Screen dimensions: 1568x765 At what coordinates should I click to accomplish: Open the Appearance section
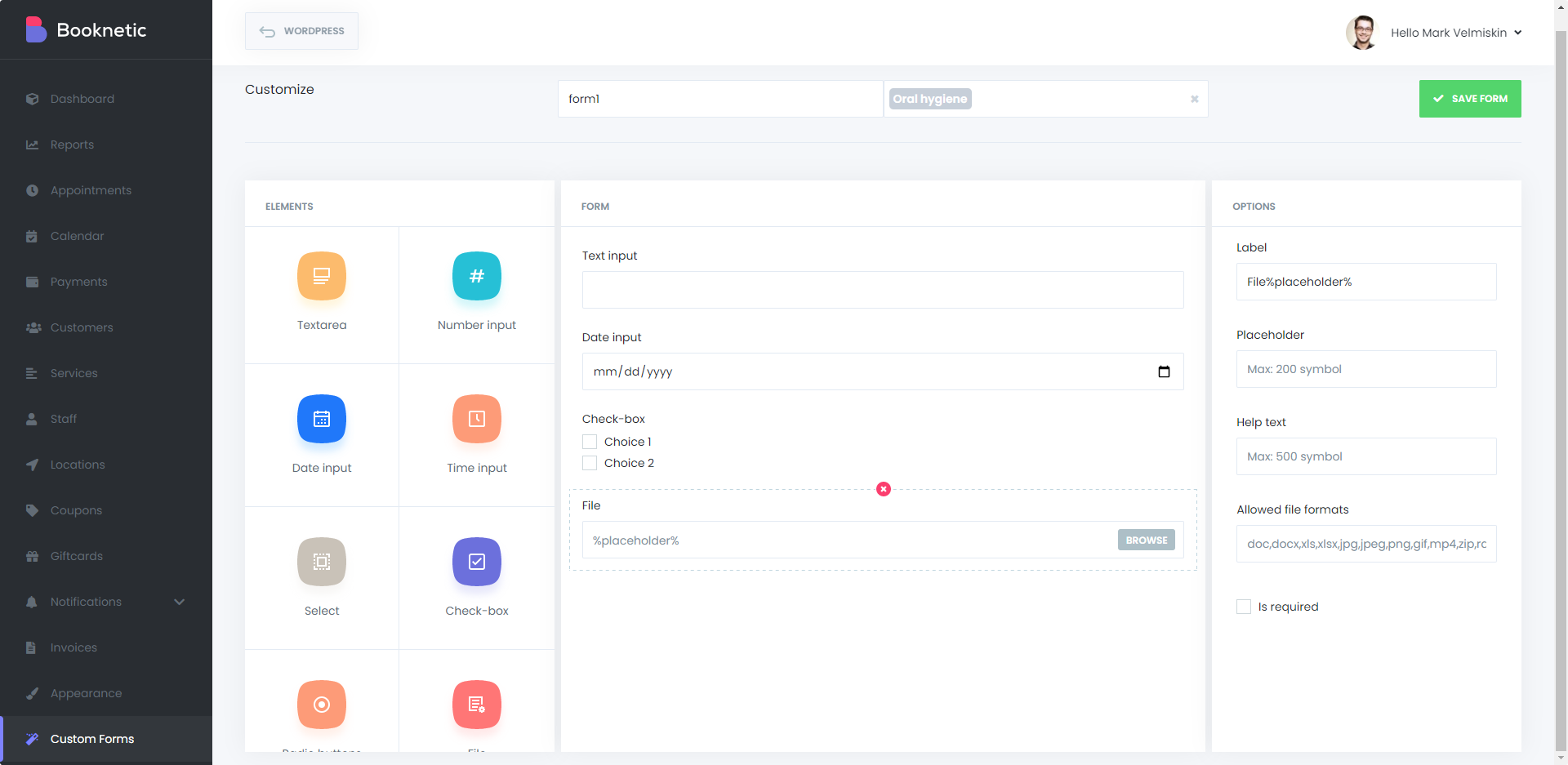(85, 692)
